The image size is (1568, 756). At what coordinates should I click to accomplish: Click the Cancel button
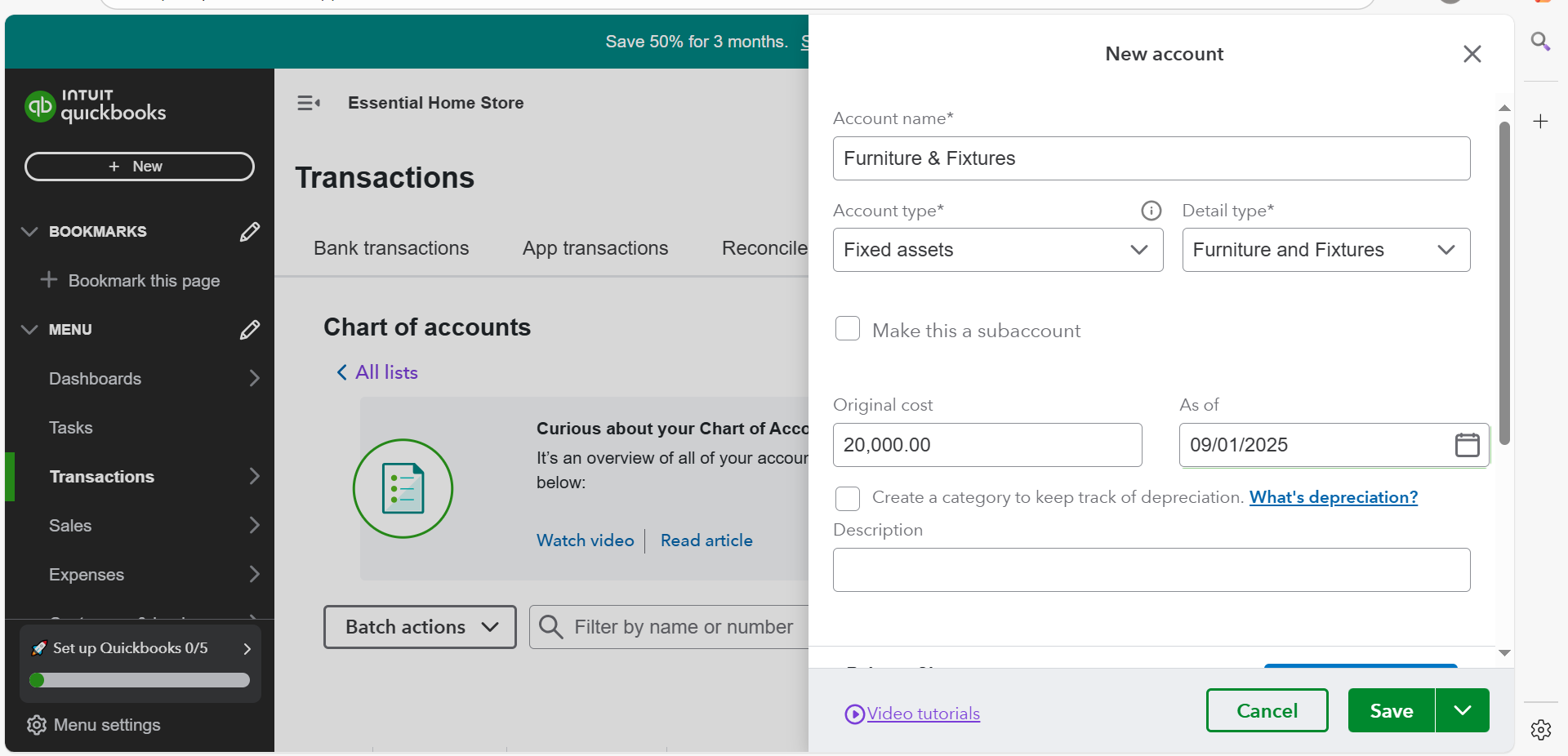pyautogui.click(x=1267, y=710)
